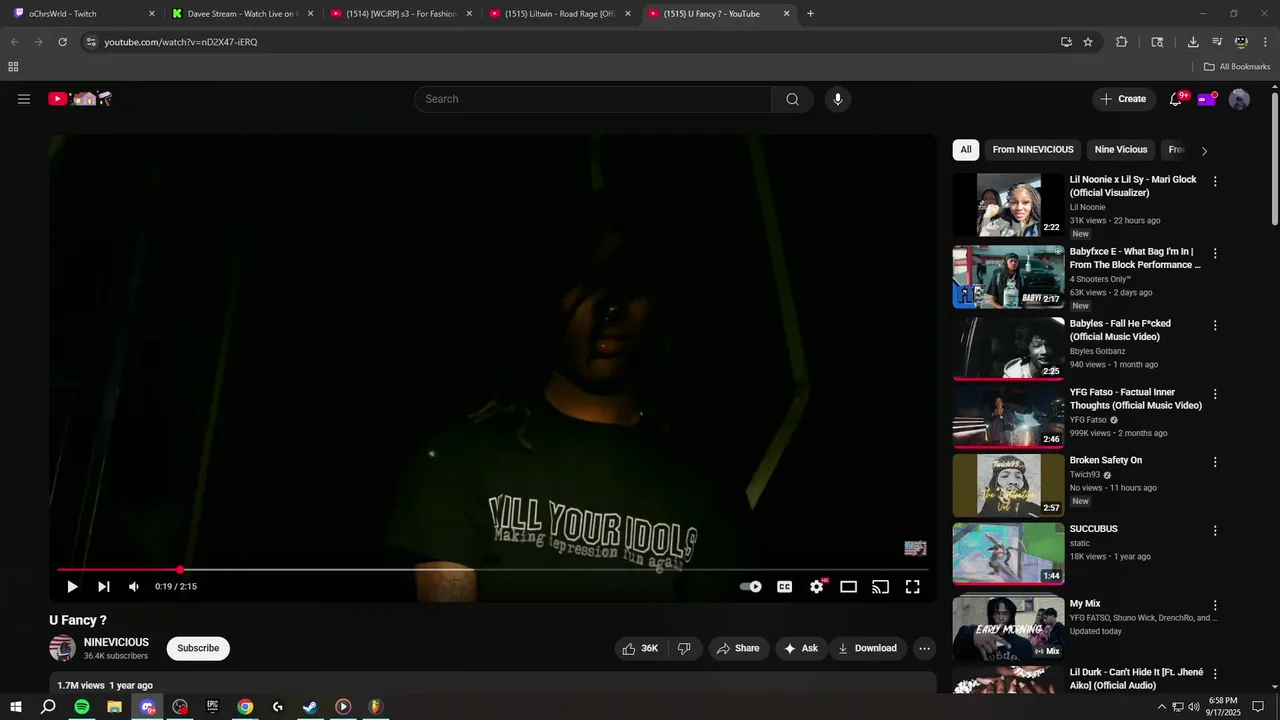The width and height of the screenshot is (1280, 720).
Task: Open Chrome apps grid in bookmarks bar
Action: tap(13, 67)
